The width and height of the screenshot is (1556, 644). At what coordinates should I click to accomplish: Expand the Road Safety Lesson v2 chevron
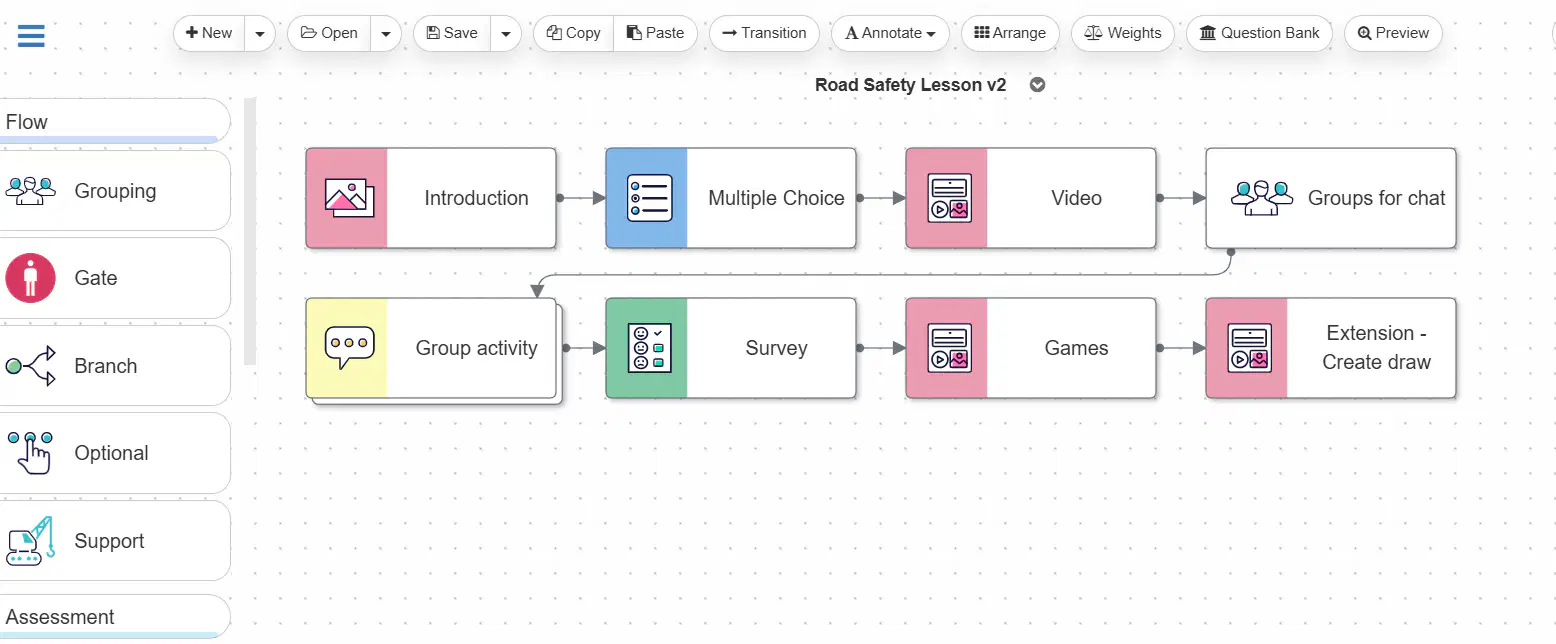(x=1038, y=85)
